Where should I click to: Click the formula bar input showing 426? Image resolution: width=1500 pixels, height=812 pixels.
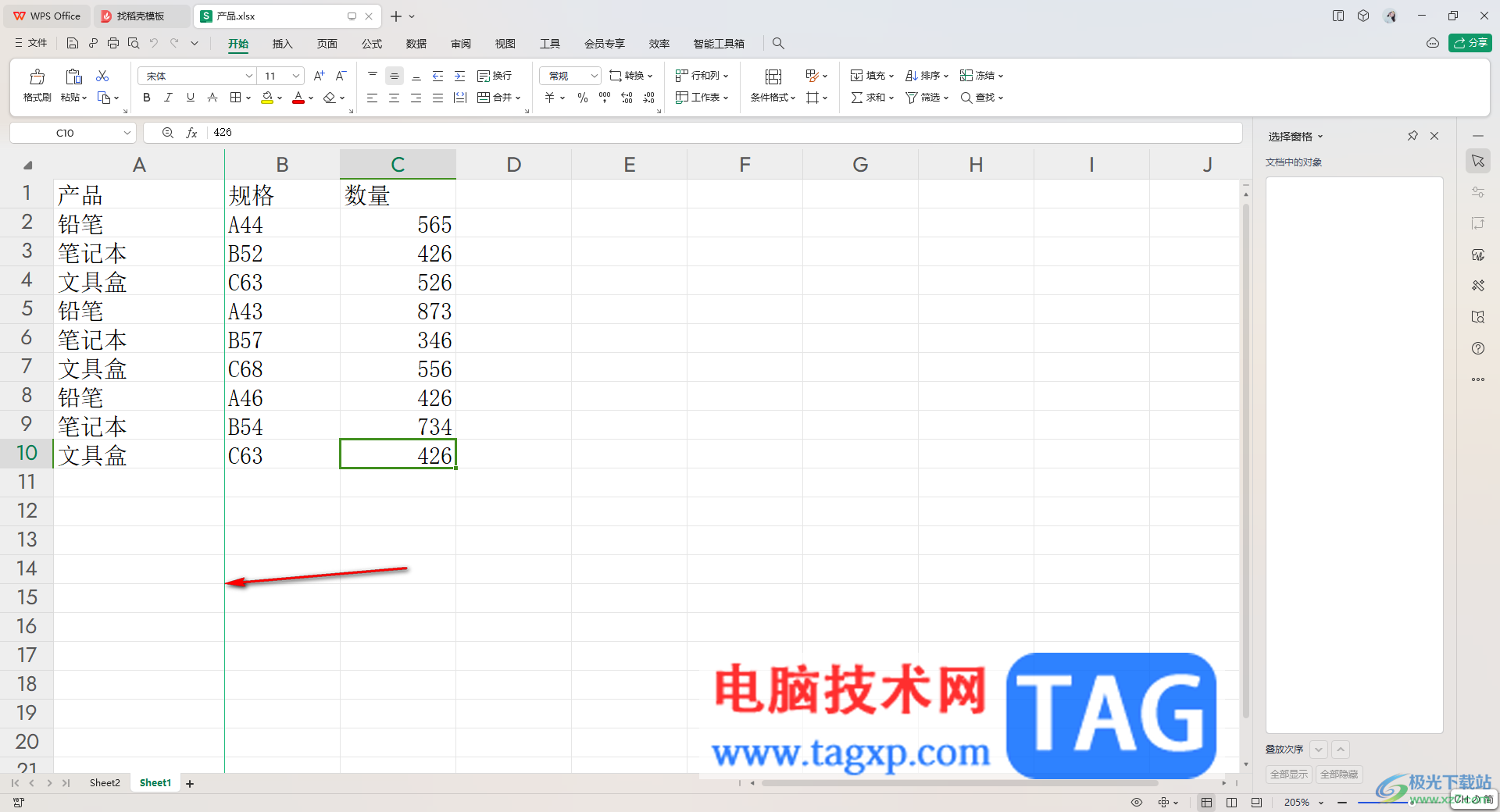click(724, 133)
